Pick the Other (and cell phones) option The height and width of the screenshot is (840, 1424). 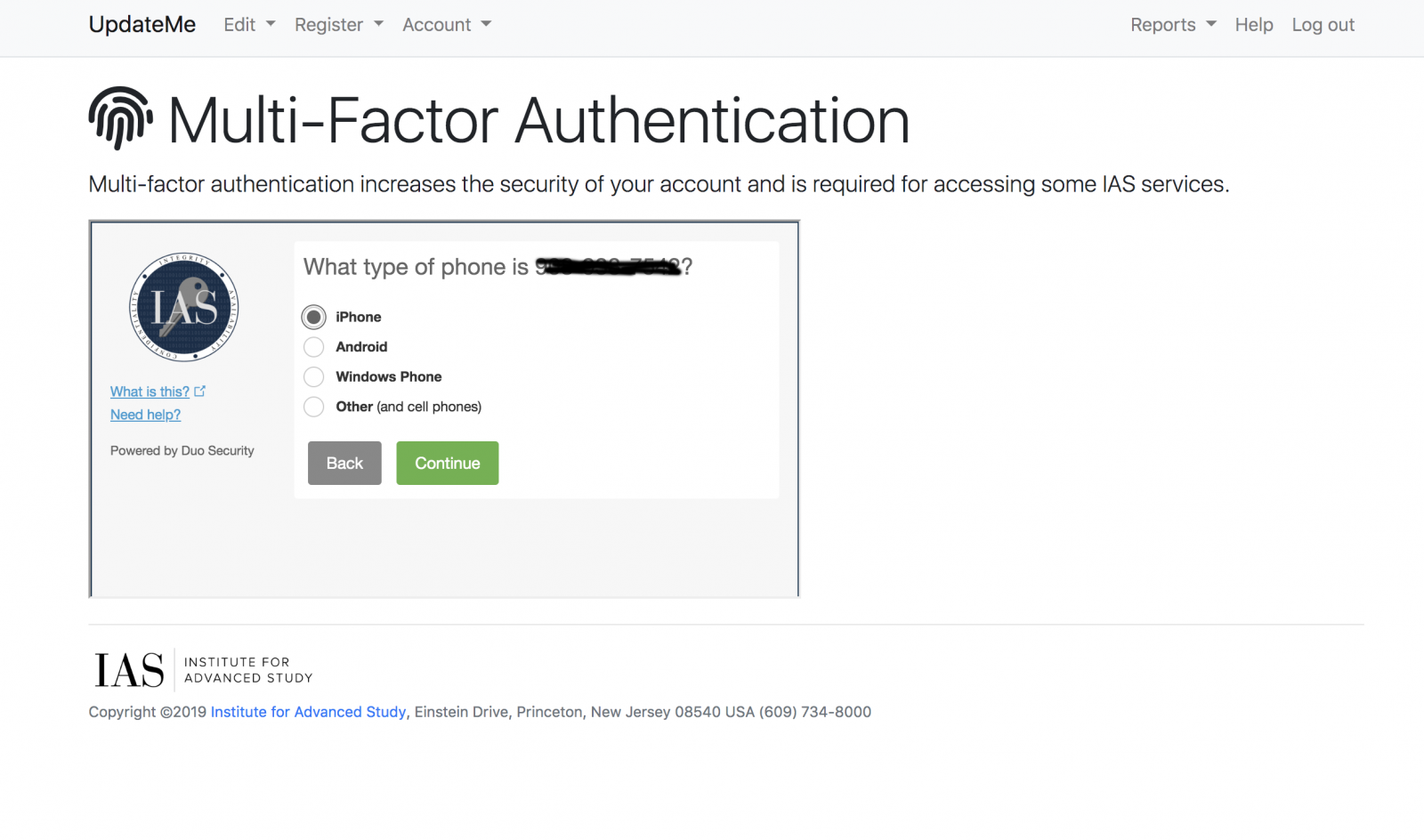coord(314,407)
